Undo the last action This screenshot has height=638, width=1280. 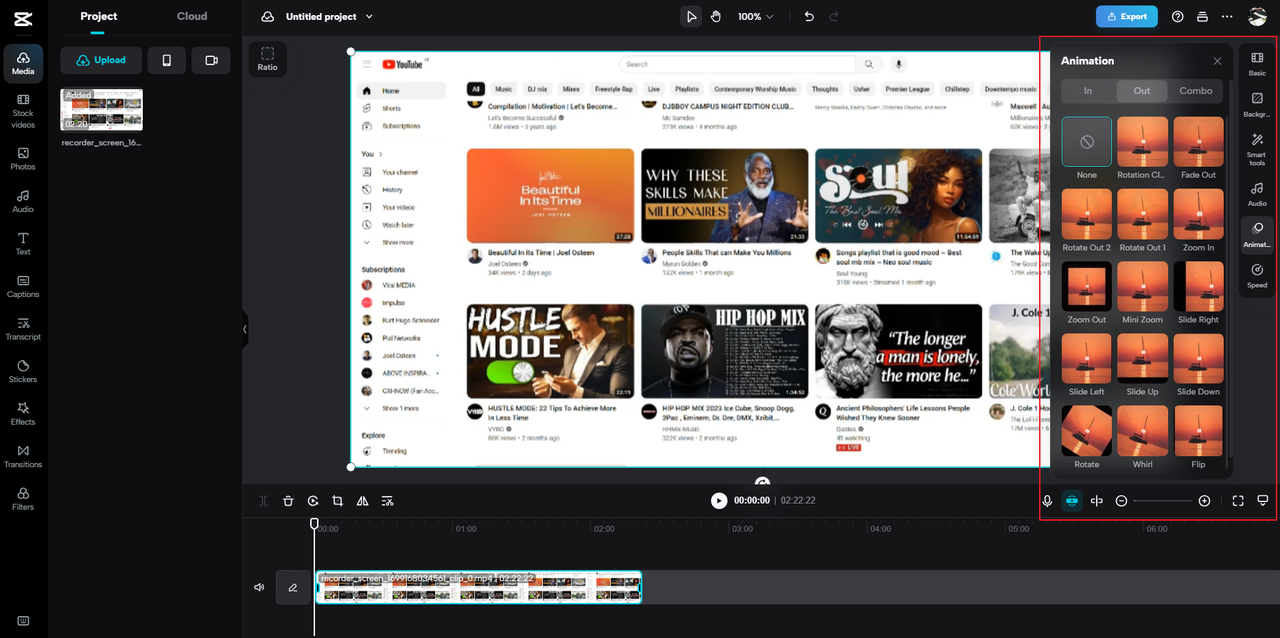pyautogui.click(x=808, y=16)
